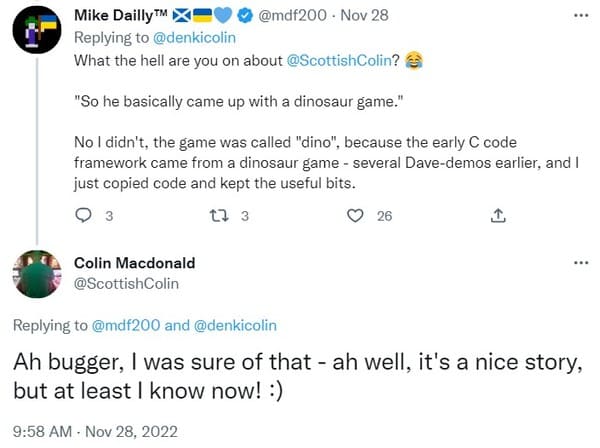Like the tweet with the heart icon

(355, 215)
